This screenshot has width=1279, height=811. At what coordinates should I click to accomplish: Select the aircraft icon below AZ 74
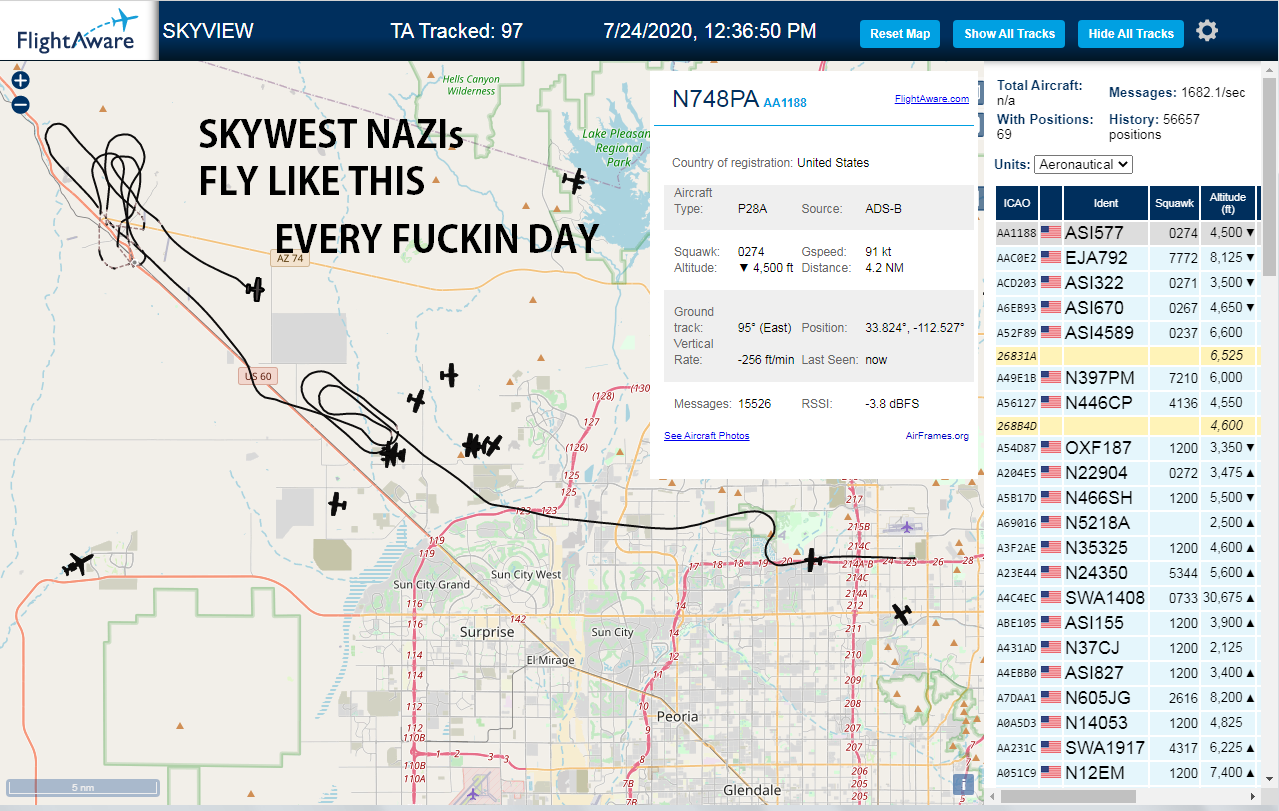pos(255,290)
